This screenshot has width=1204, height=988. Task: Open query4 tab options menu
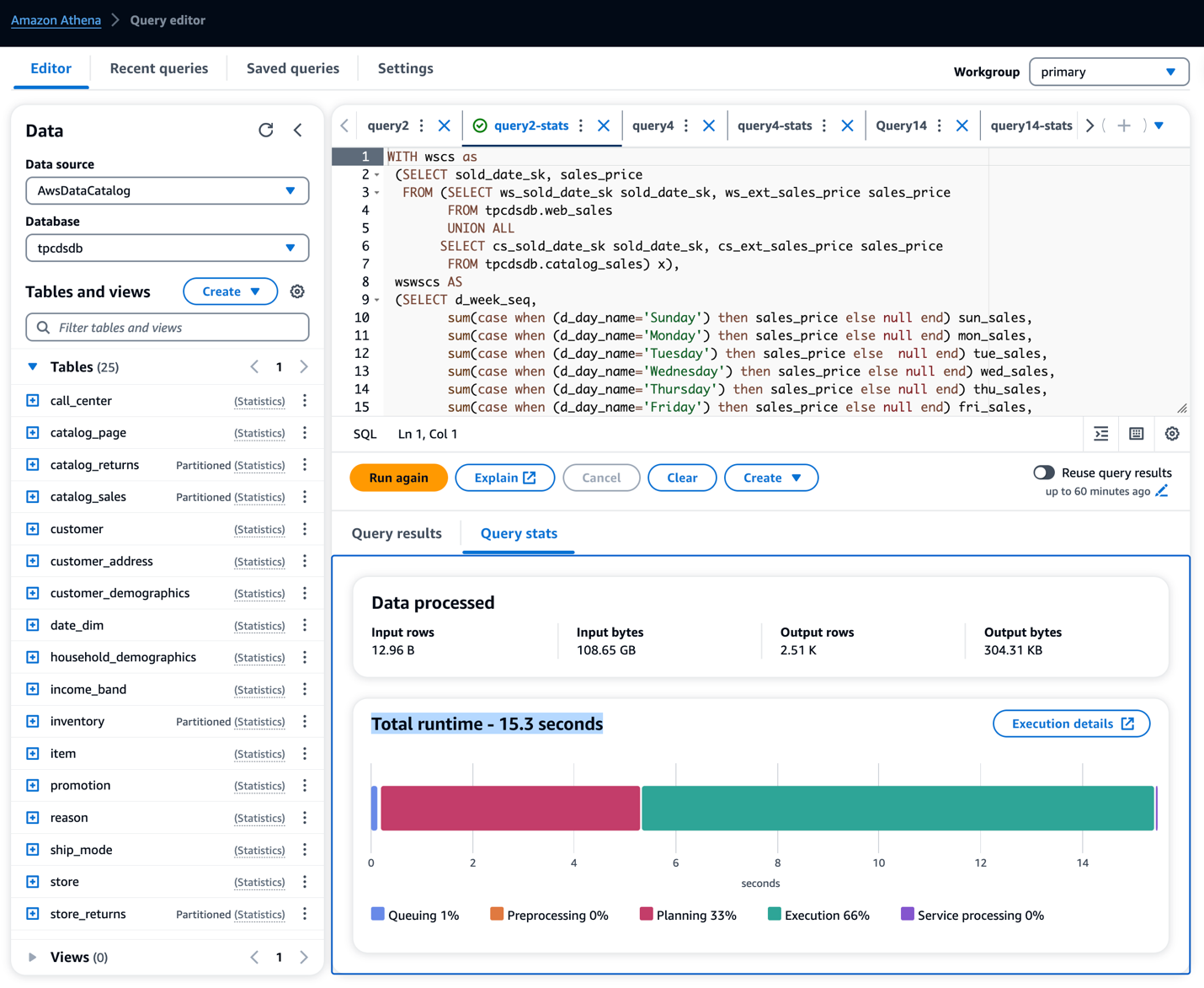[686, 126]
